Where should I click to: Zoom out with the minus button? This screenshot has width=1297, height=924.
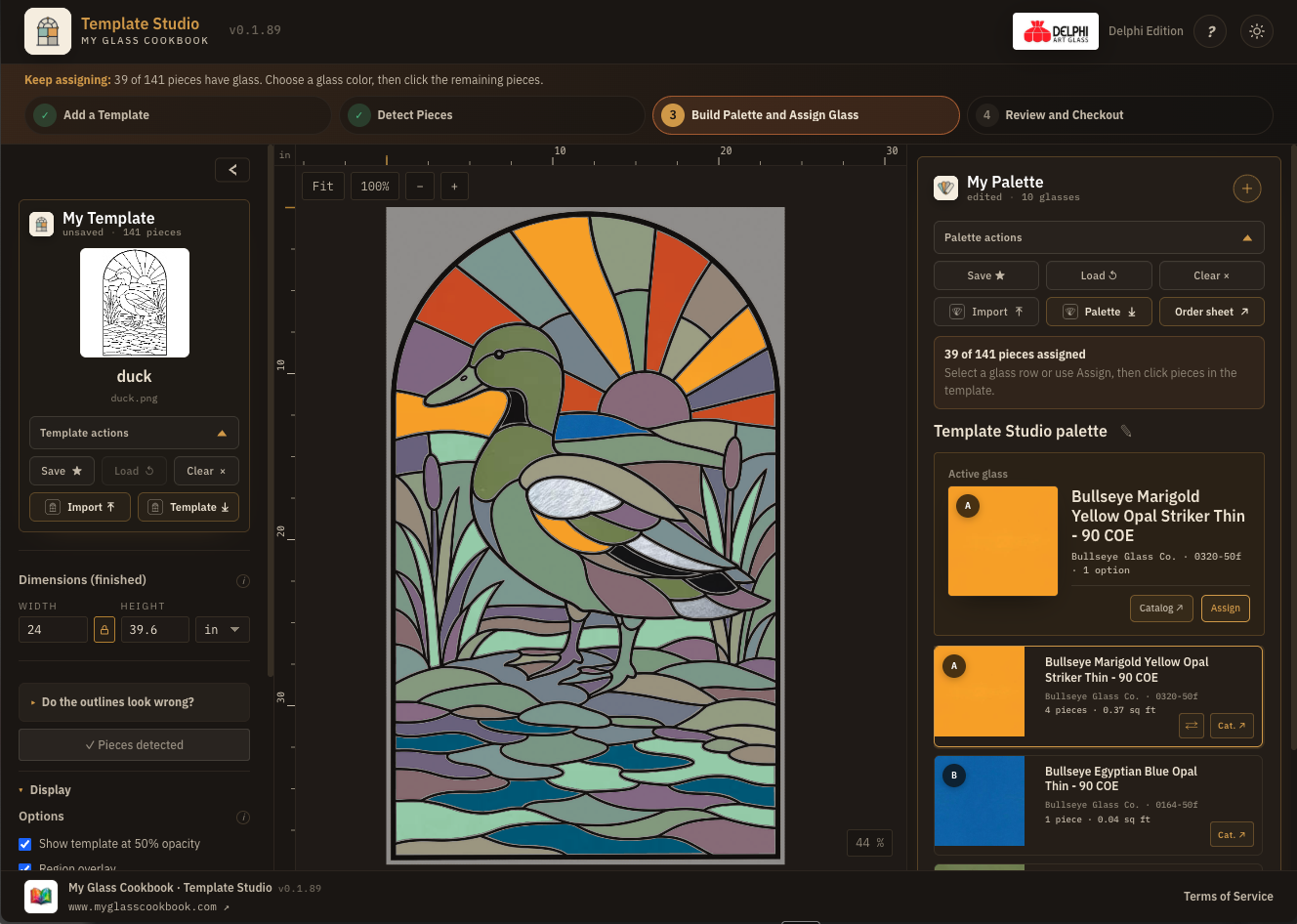[x=420, y=187]
